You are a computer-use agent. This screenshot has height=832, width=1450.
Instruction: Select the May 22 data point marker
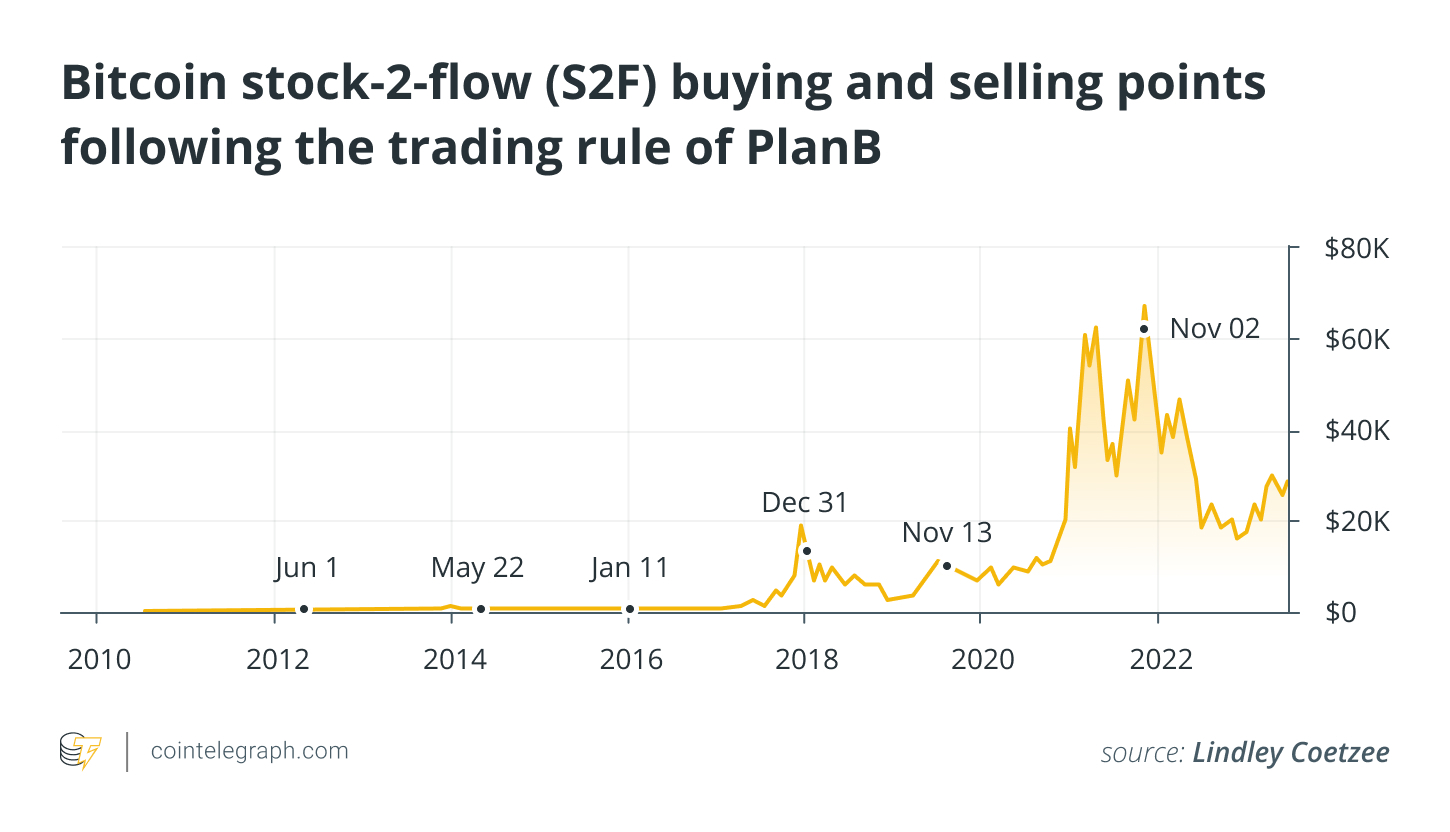pyautogui.click(x=481, y=609)
